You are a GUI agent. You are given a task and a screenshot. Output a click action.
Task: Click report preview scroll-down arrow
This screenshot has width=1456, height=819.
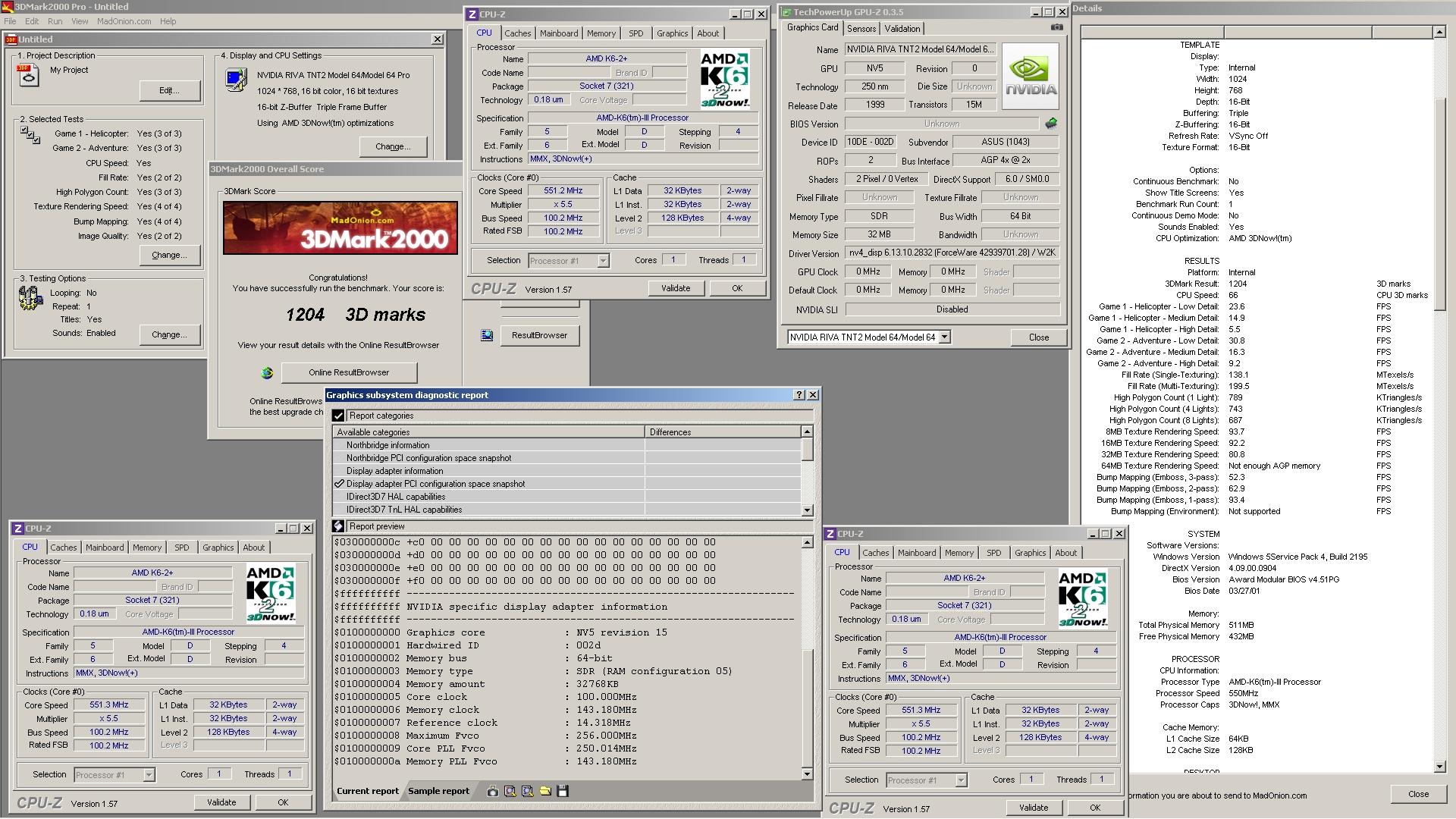click(x=807, y=774)
